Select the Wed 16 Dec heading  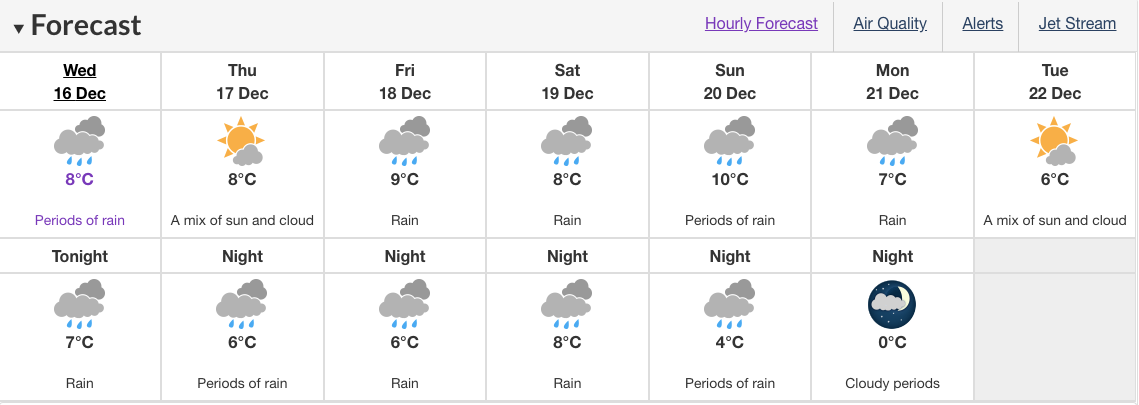point(80,82)
